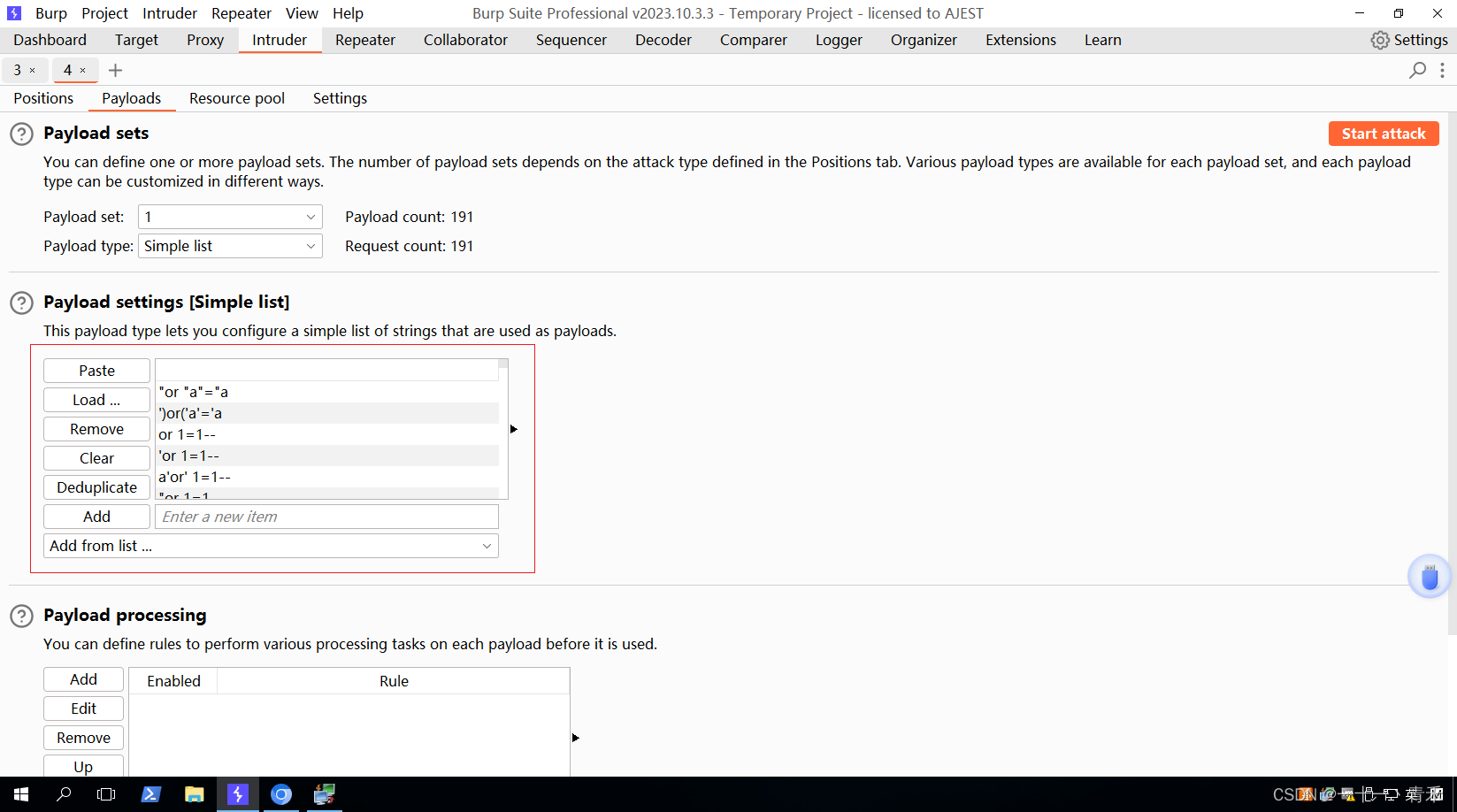Open the Target tab
Viewport: 1457px width, 812px height.
pos(136,40)
